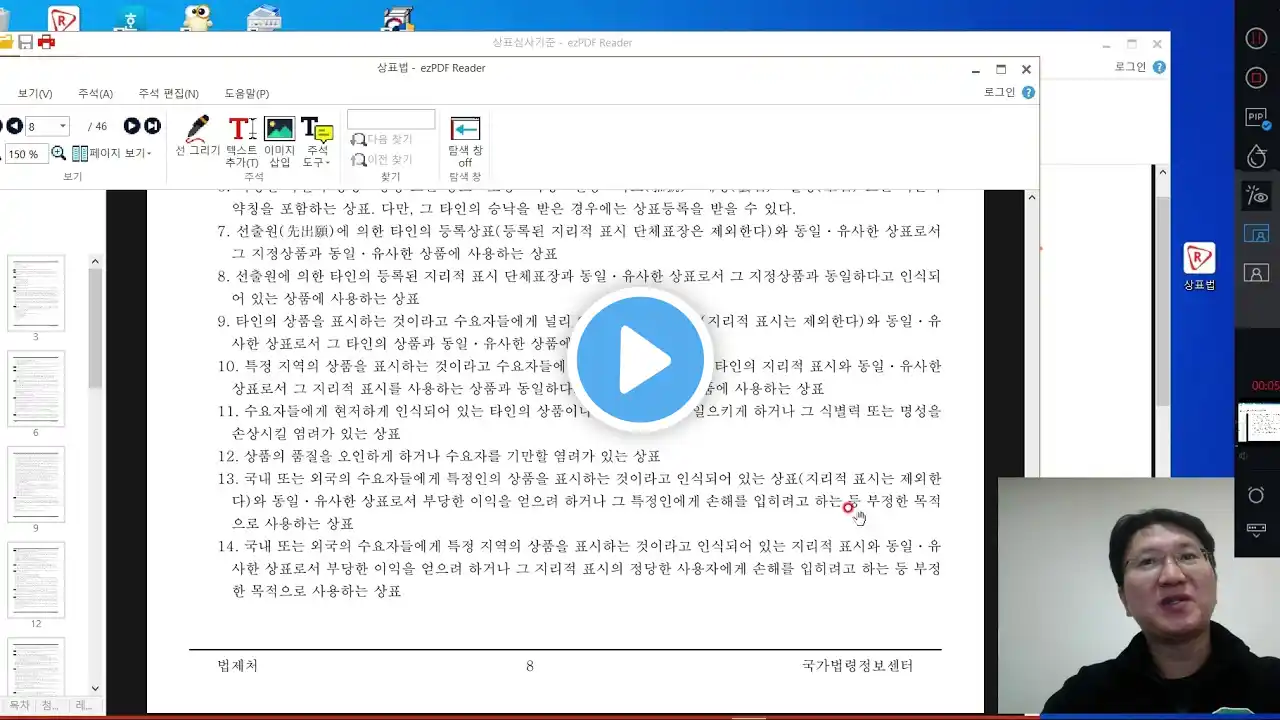Switch to the 레... tab in navigation pane
The image size is (1280, 720).
click(84, 705)
